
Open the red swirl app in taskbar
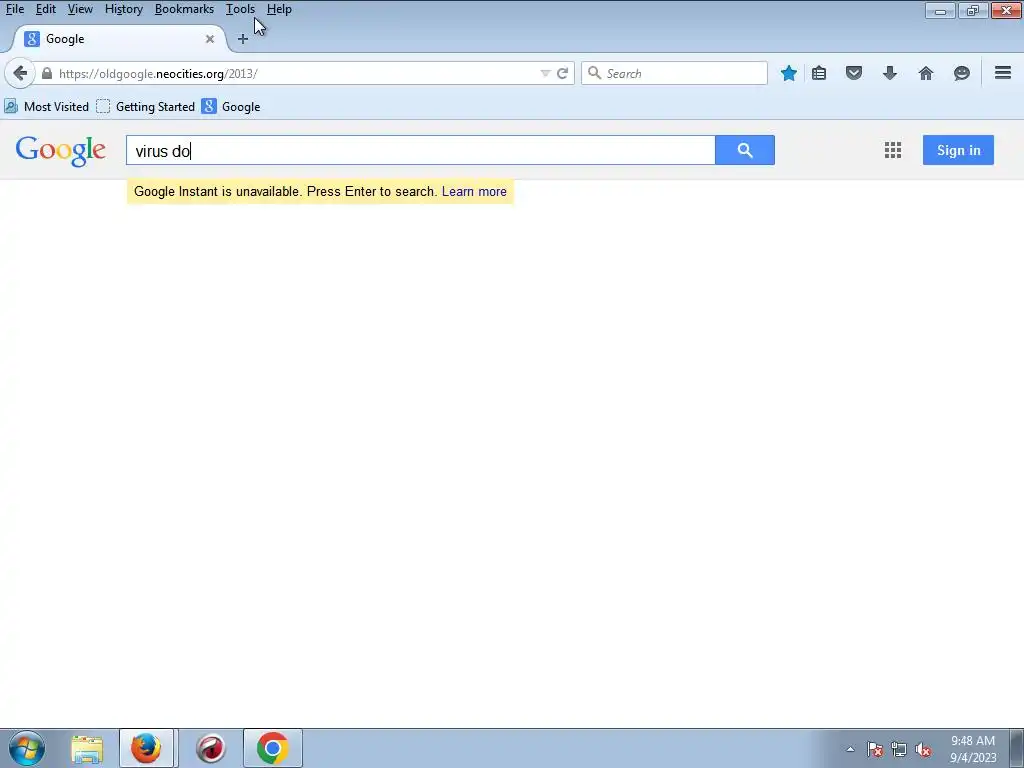click(210, 748)
